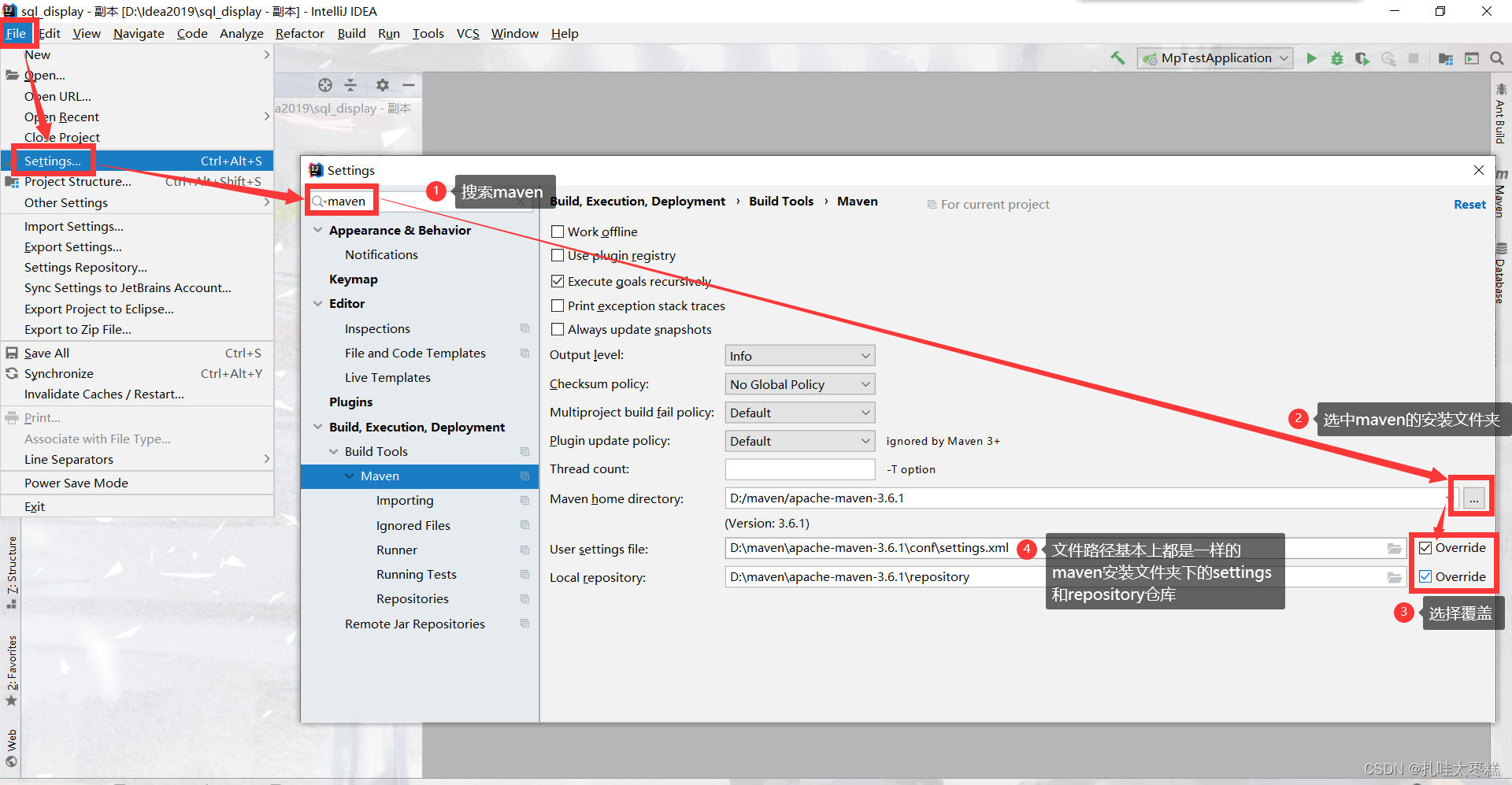Select Importing under Maven
1512x785 pixels.
pyautogui.click(x=405, y=501)
